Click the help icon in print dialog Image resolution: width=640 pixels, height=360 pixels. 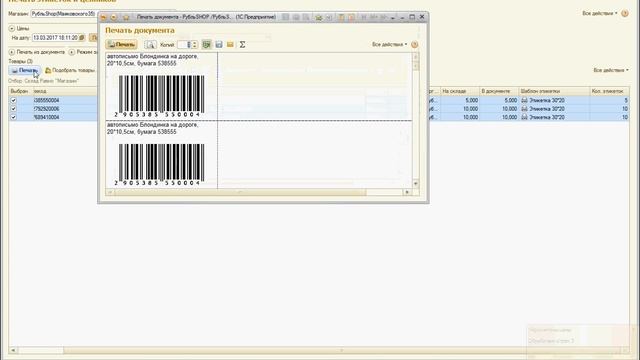coord(415,44)
